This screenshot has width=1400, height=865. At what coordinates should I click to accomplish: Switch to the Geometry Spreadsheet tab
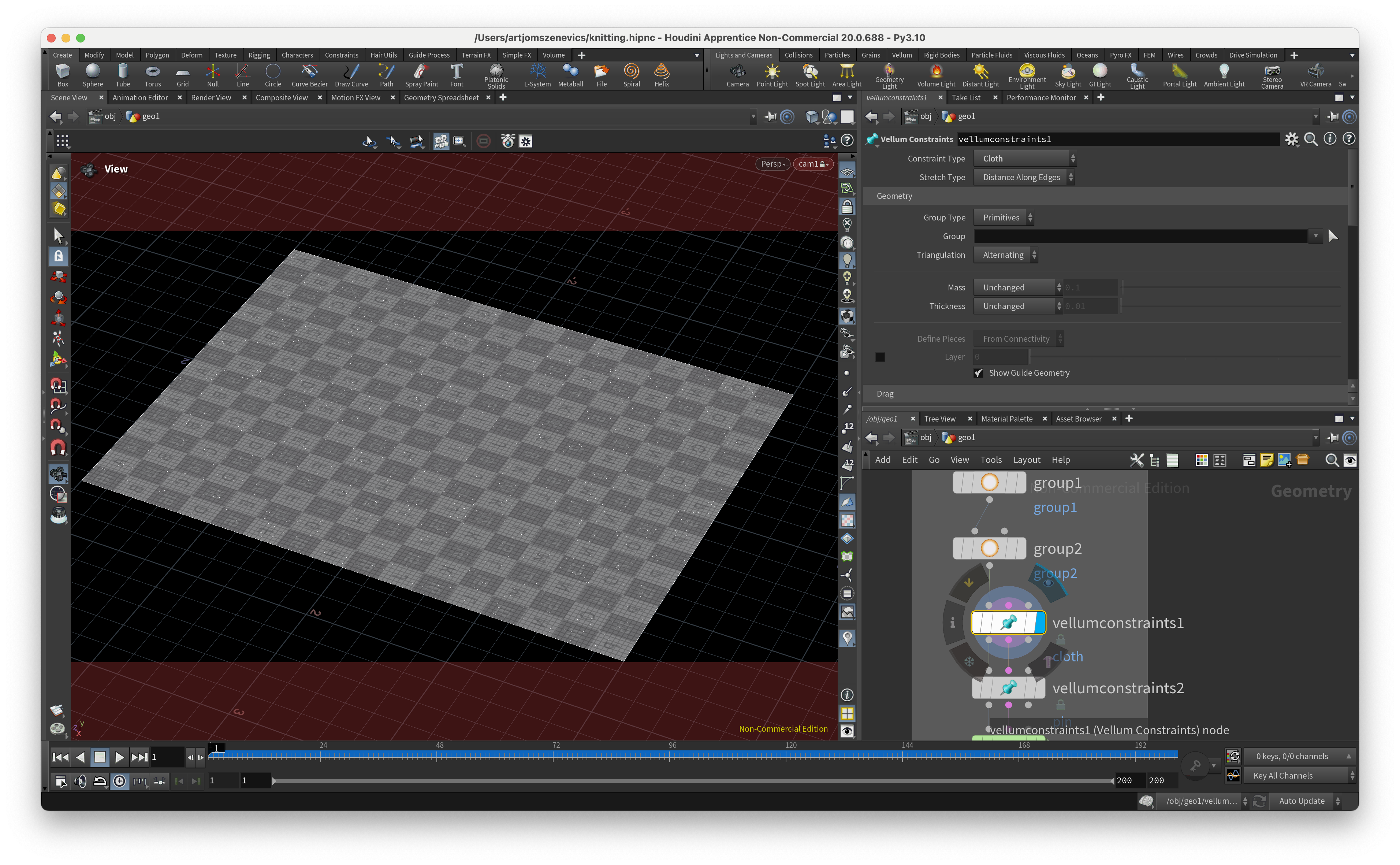(x=441, y=98)
